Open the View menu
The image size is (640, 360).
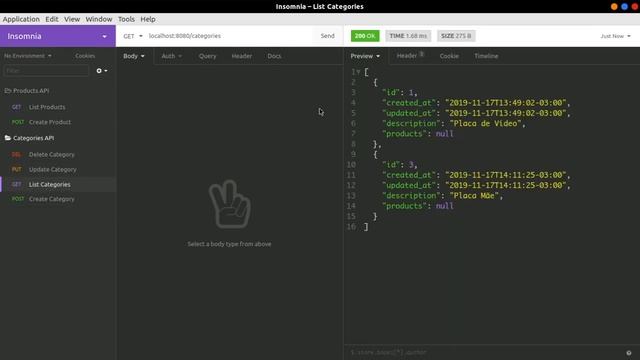pyautogui.click(x=72, y=19)
